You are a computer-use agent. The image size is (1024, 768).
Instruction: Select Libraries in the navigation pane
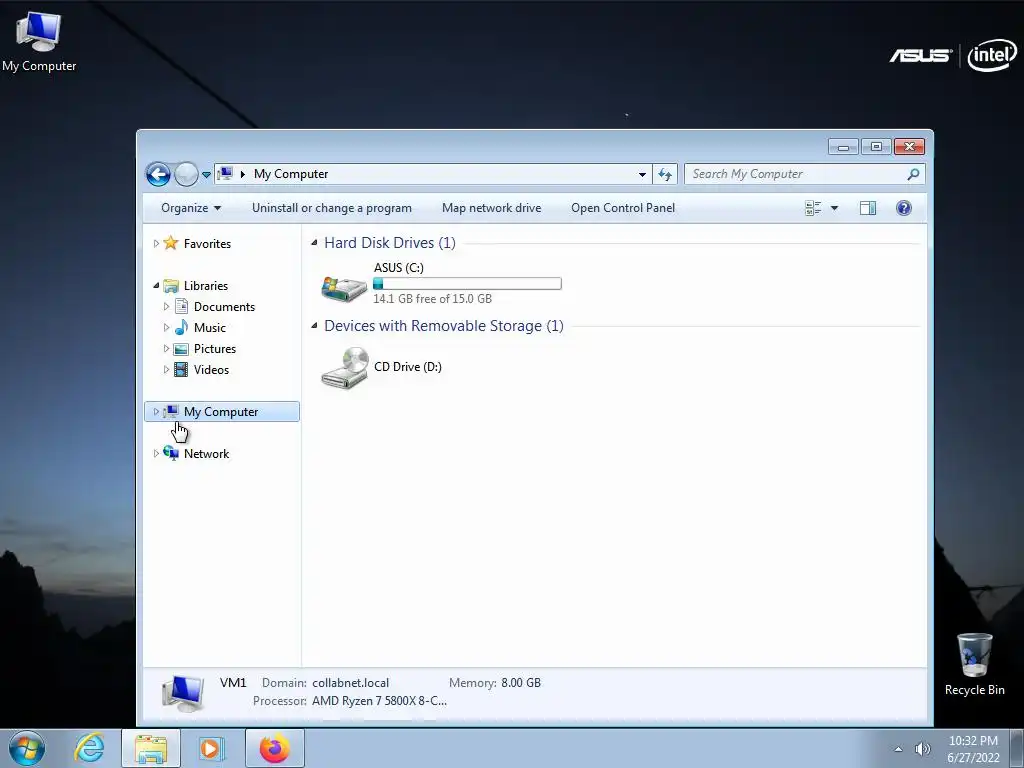(x=206, y=285)
